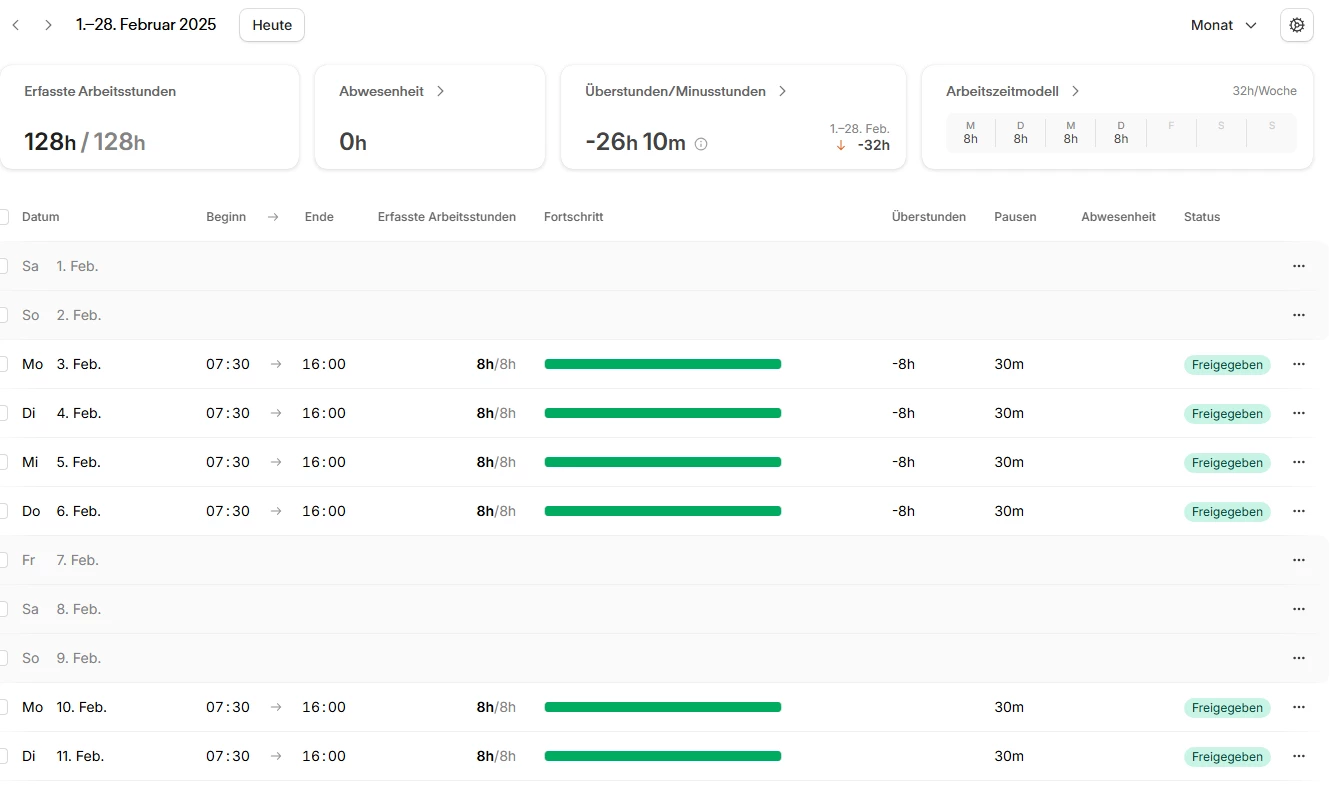Go to the next month with right chevron

pyautogui.click(x=48, y=25)
